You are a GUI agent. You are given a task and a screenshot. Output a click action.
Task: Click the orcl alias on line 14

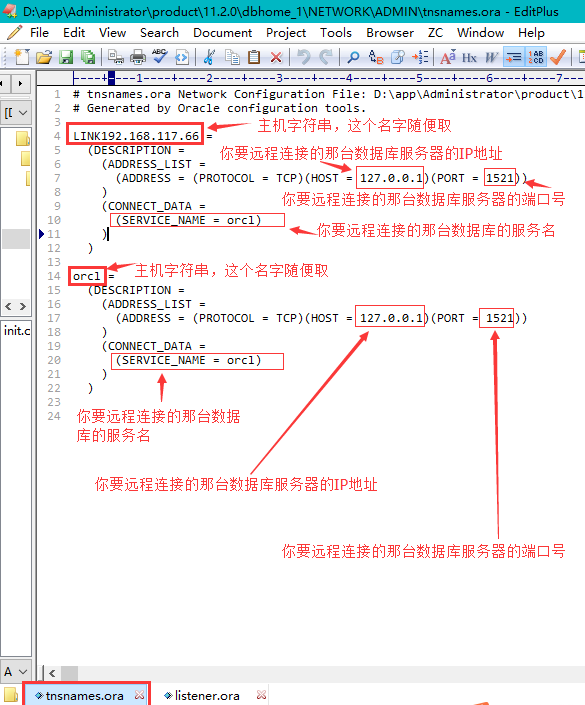(x=86, y=276)
